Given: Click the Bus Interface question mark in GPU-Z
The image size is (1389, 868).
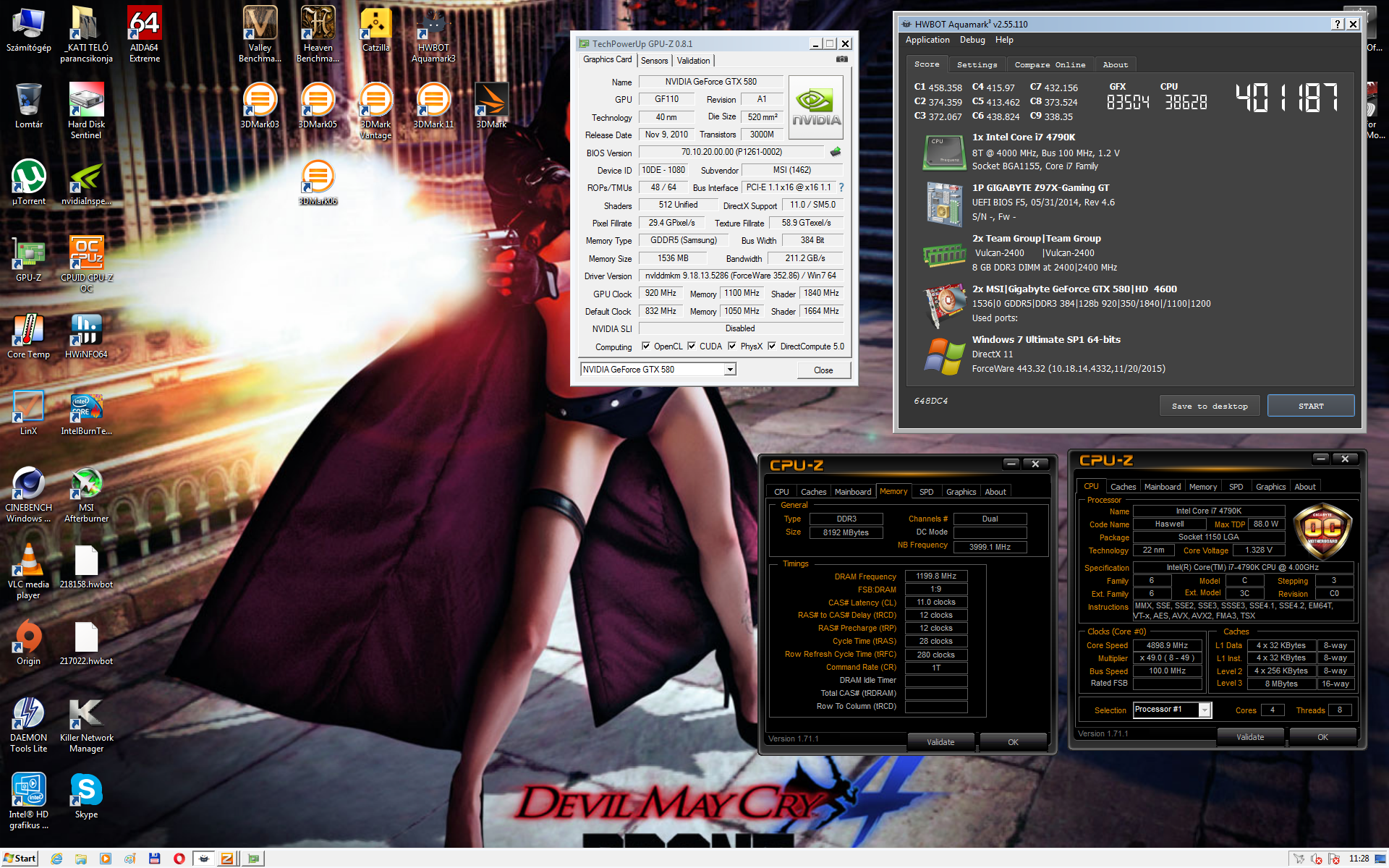Looking at the screenshot, I should coord(841,187).
